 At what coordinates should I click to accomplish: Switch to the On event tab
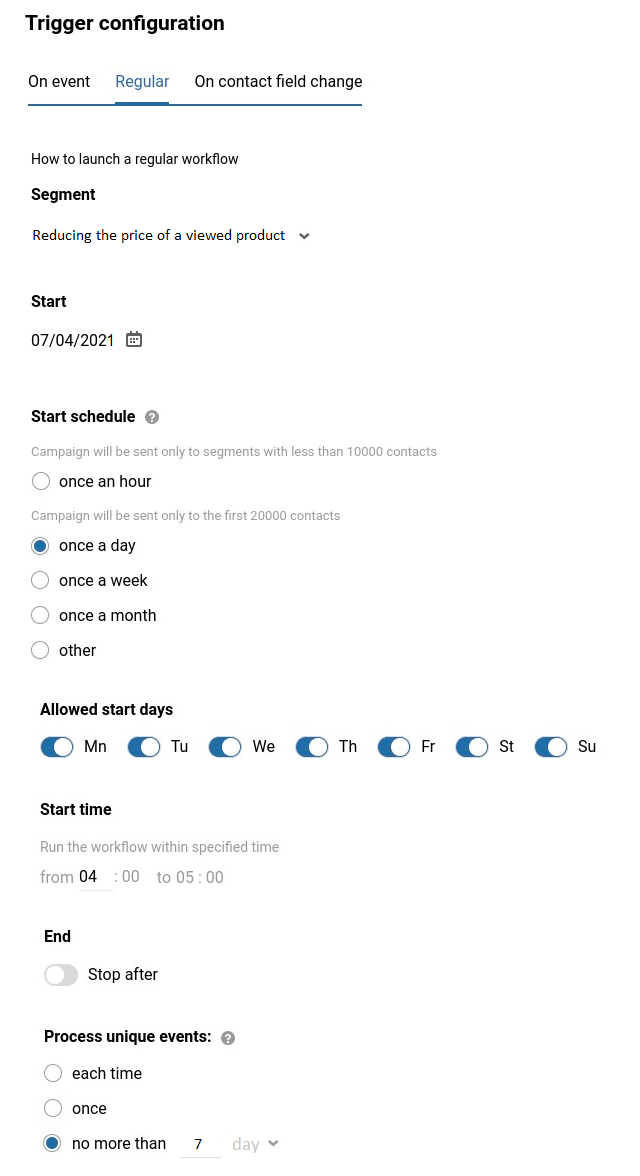coord(59,82)
